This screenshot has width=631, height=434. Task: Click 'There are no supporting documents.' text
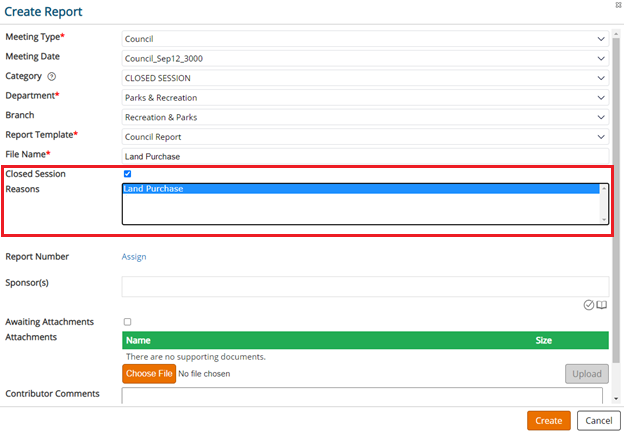[196, 357]
